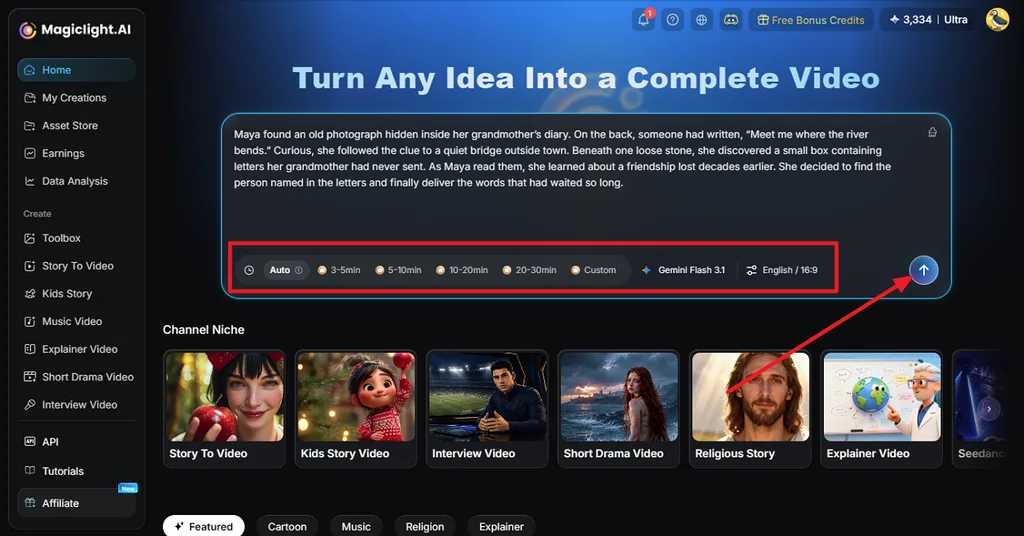
Task: Go to Story To Video in sidebar
Action: (77, 266)
